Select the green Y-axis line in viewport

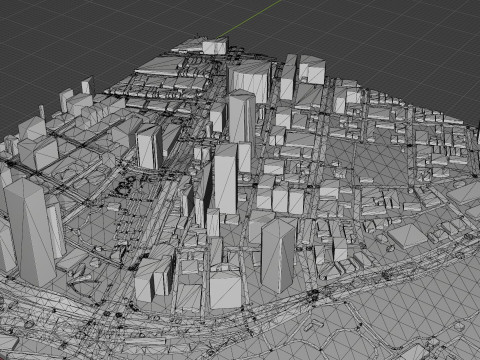(251, 18)
